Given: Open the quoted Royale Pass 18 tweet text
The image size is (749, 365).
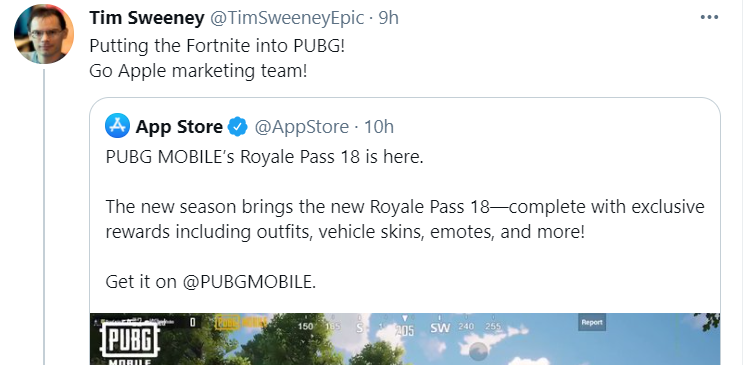Looking at the screenshot, I should 405,219.
